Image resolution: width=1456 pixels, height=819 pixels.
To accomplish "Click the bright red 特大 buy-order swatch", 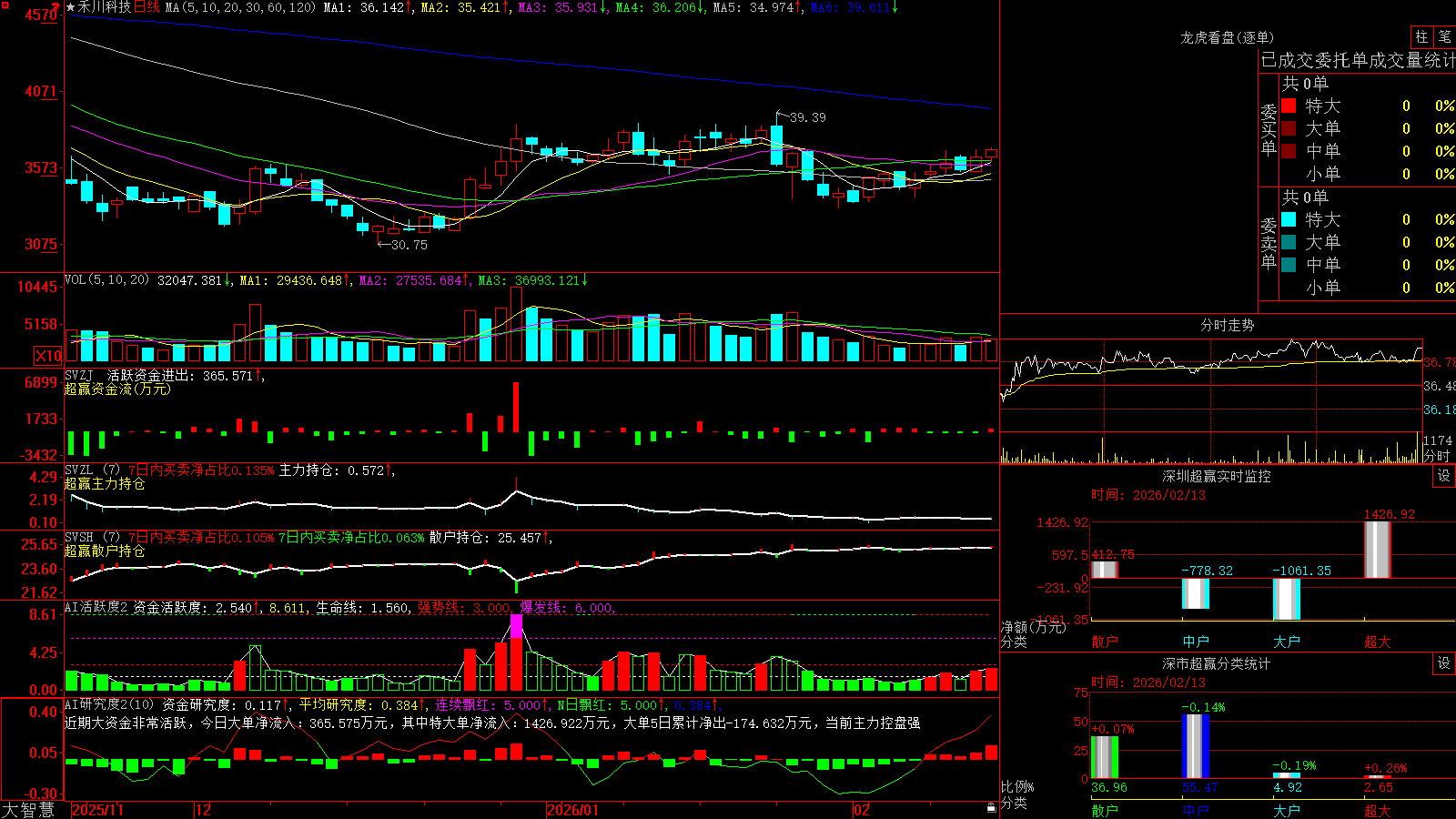I will [x=1289, y=106].
